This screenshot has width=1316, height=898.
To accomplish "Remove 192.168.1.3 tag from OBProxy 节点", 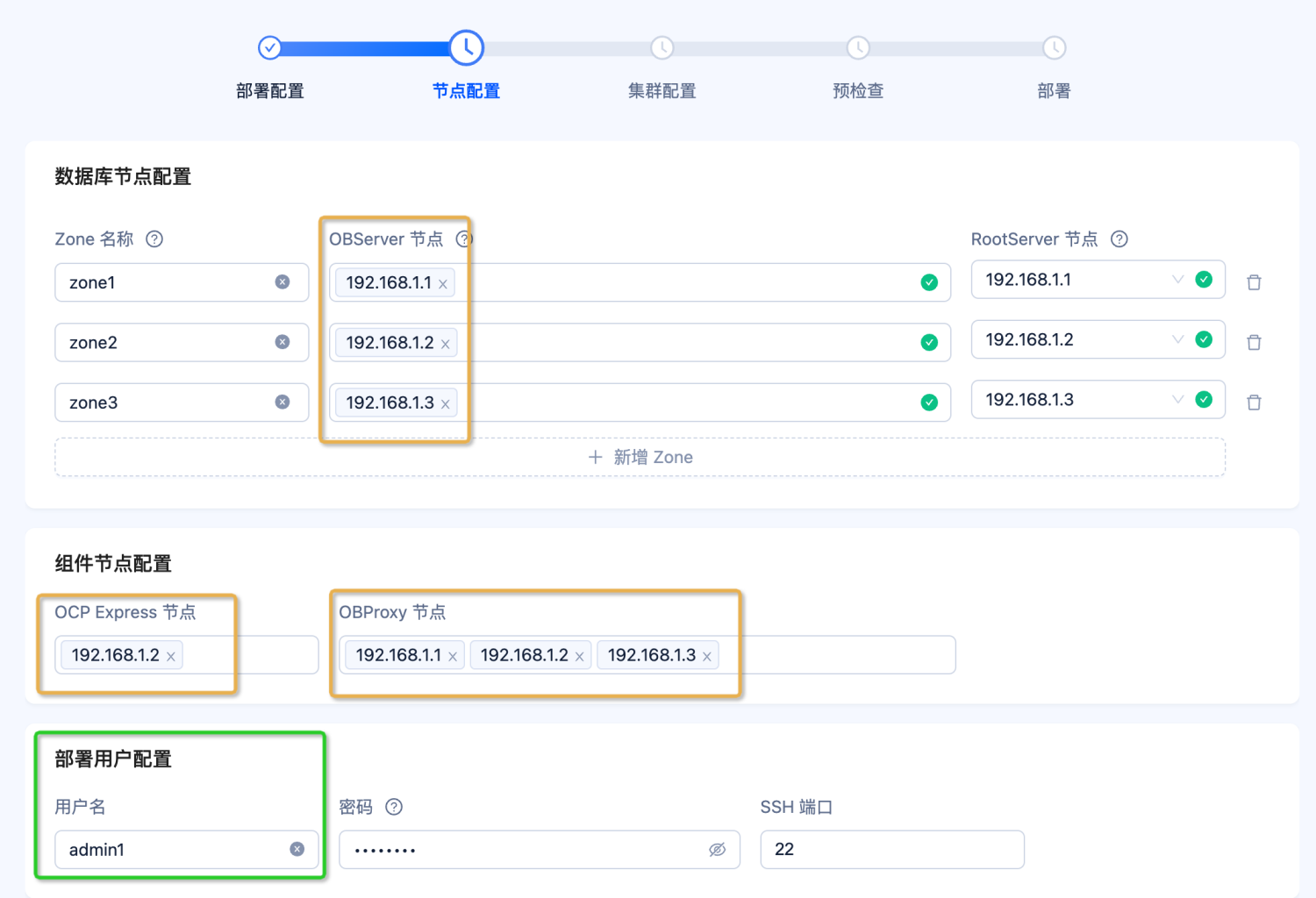I will pyautogui.click(x=706, y=657).
